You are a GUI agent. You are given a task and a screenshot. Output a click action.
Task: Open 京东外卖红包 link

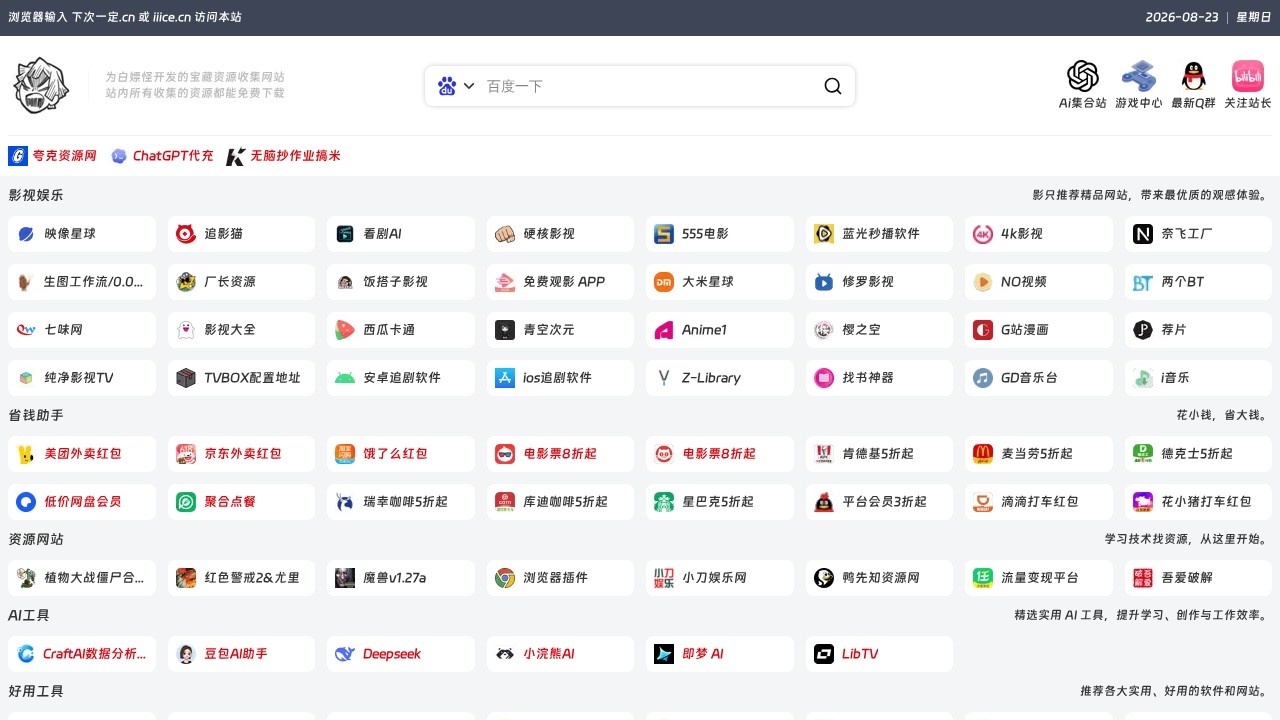pos(242,454)
